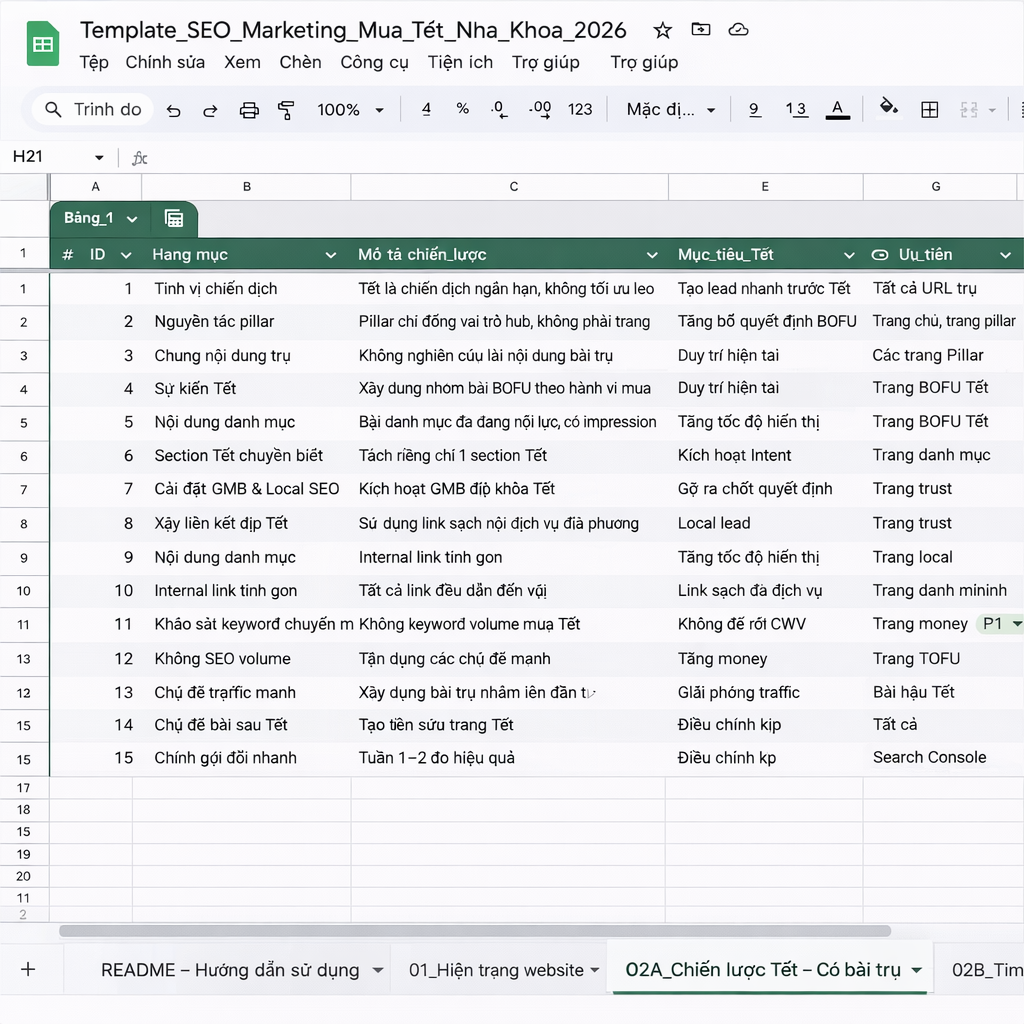Open Mô tả chiến_lược column dropdown

(x=652, y=255)
